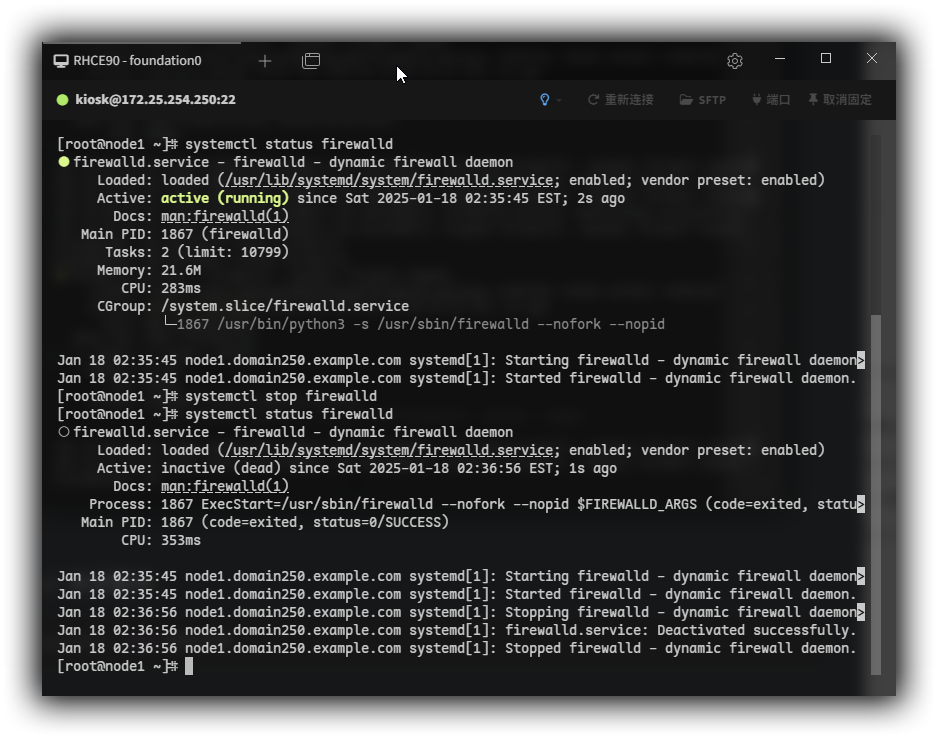Click the green connection status dot
Screen dimensions: 938x738
point(63,100)
